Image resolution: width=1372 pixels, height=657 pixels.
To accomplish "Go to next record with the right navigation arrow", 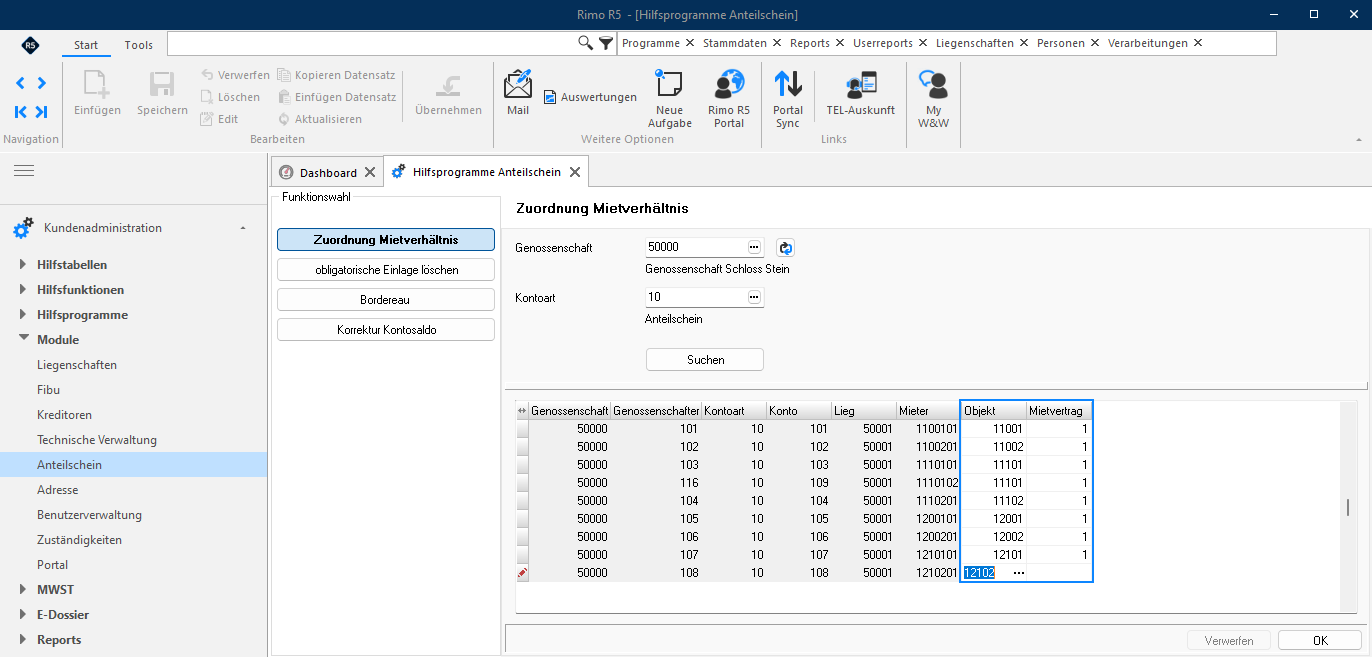I will (x=41, y=83).
